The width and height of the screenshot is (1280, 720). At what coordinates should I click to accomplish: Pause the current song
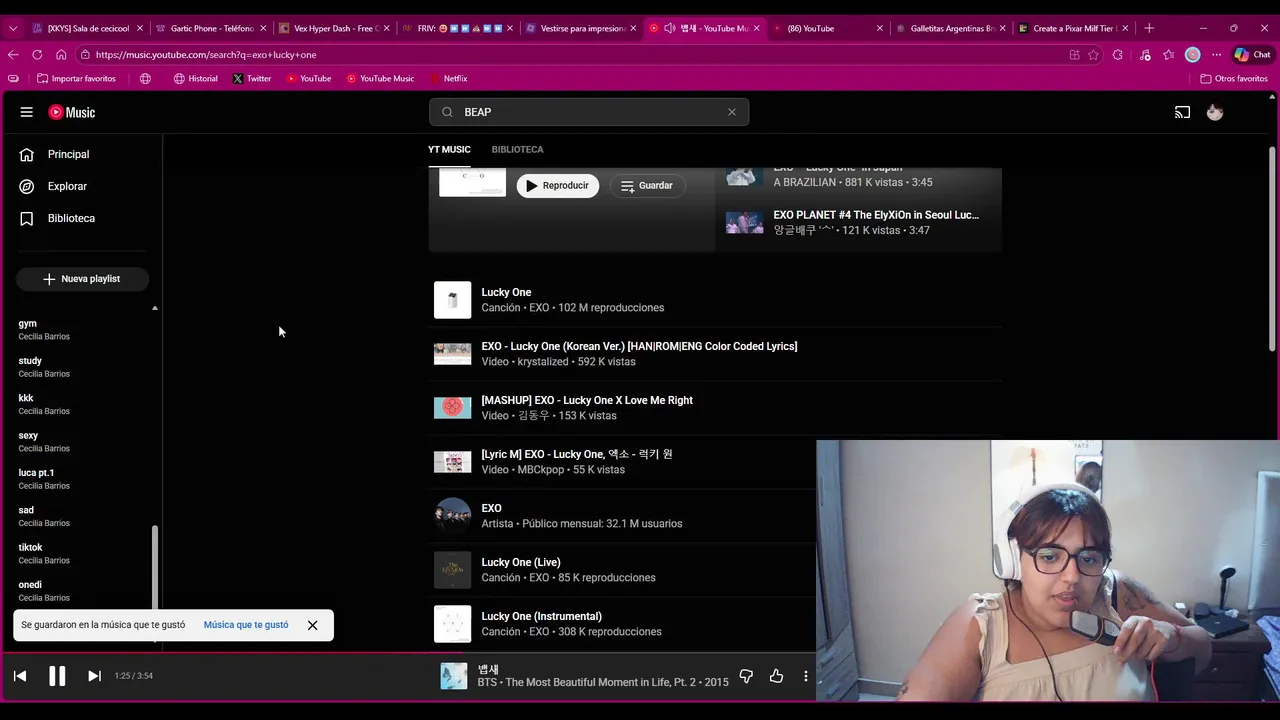[57, 676]
